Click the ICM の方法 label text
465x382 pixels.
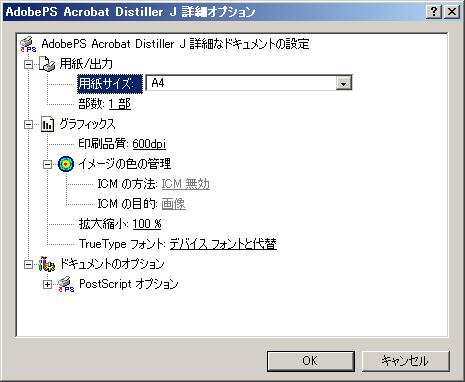point(127,184)
